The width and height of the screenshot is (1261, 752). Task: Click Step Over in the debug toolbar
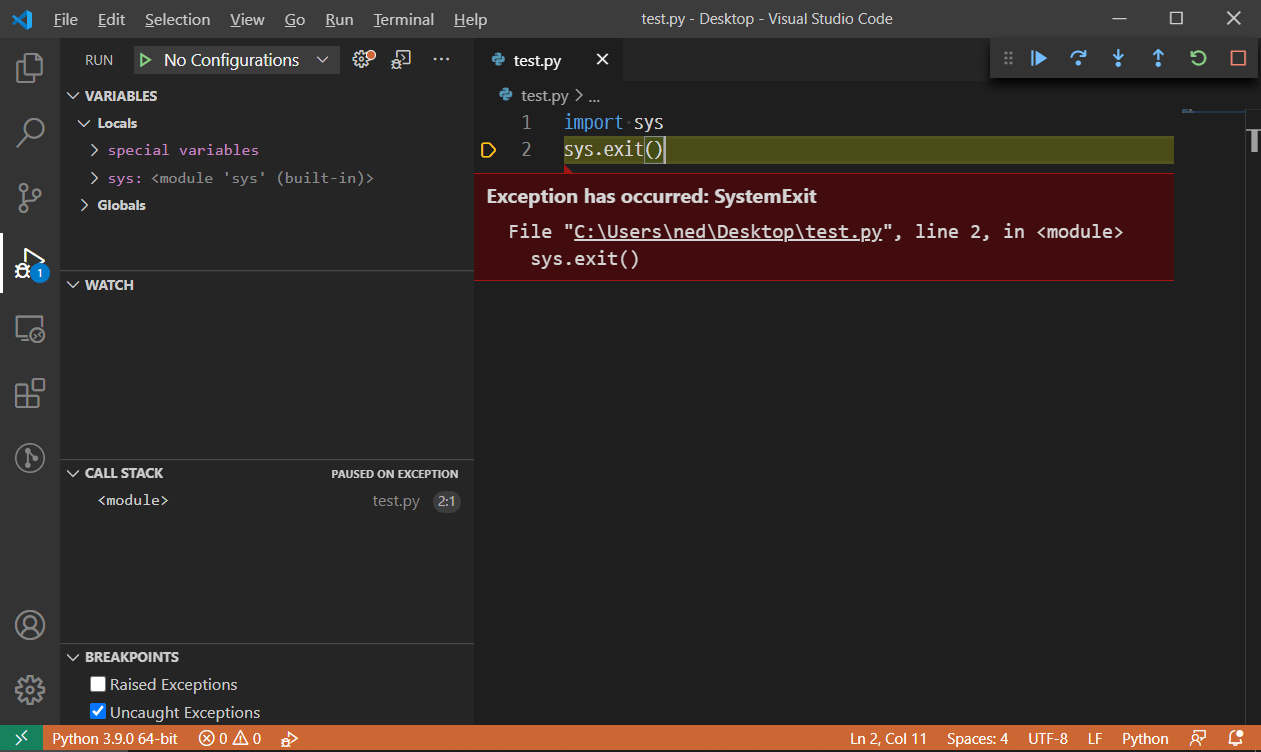click(x=1078, y=58)
